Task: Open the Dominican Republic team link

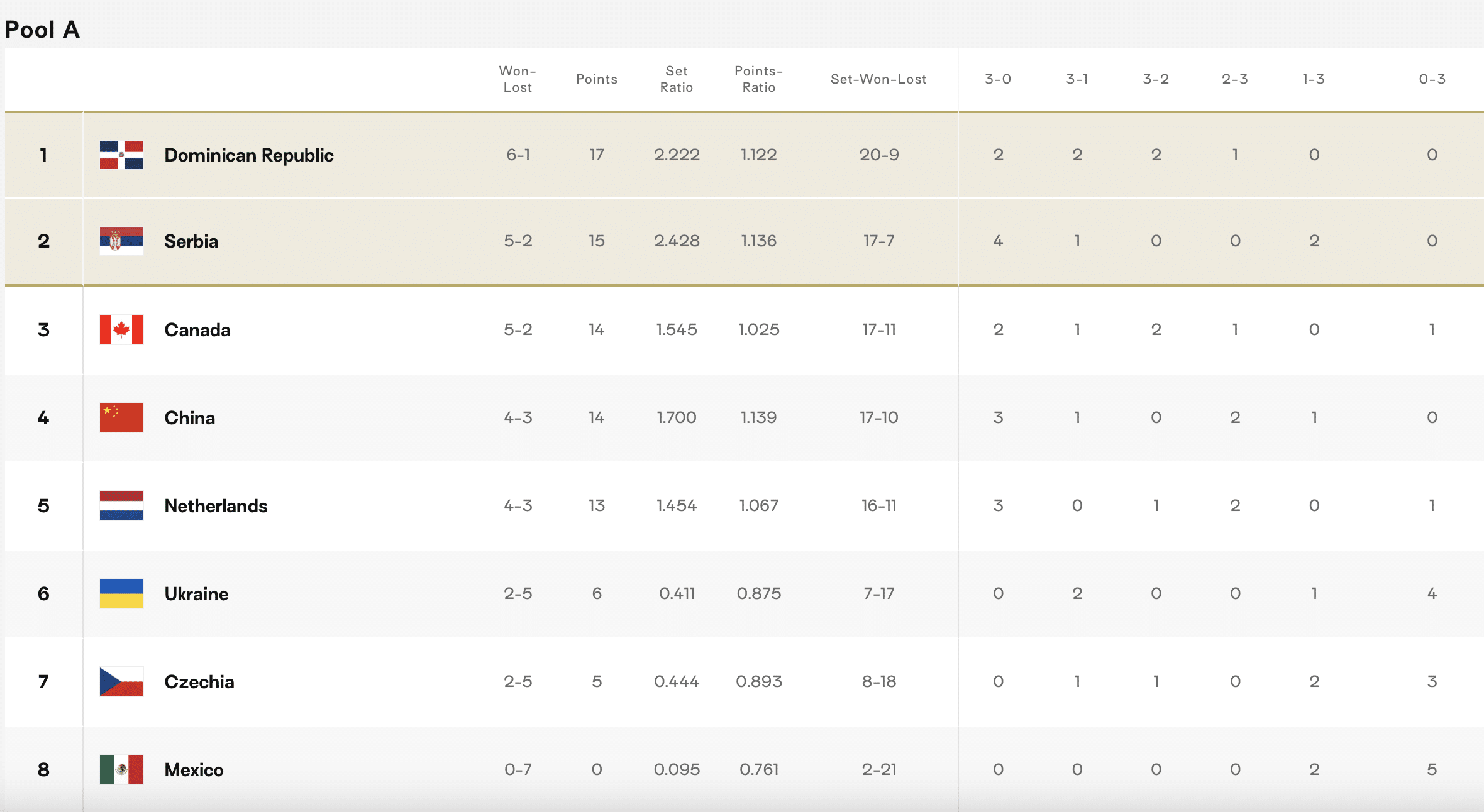Action: tap(248, 155)
